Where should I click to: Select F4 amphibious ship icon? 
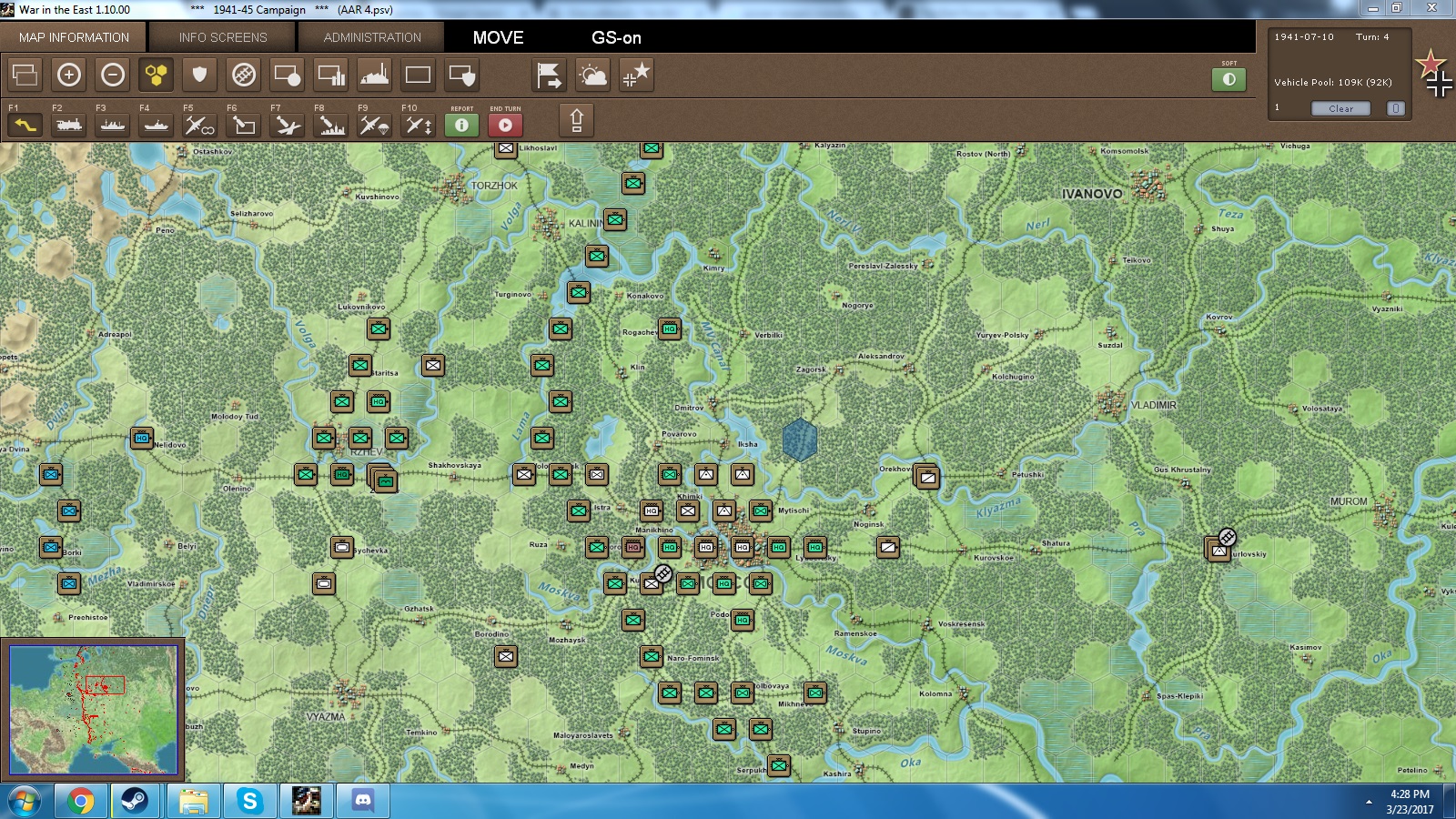[x=157, y=125]
